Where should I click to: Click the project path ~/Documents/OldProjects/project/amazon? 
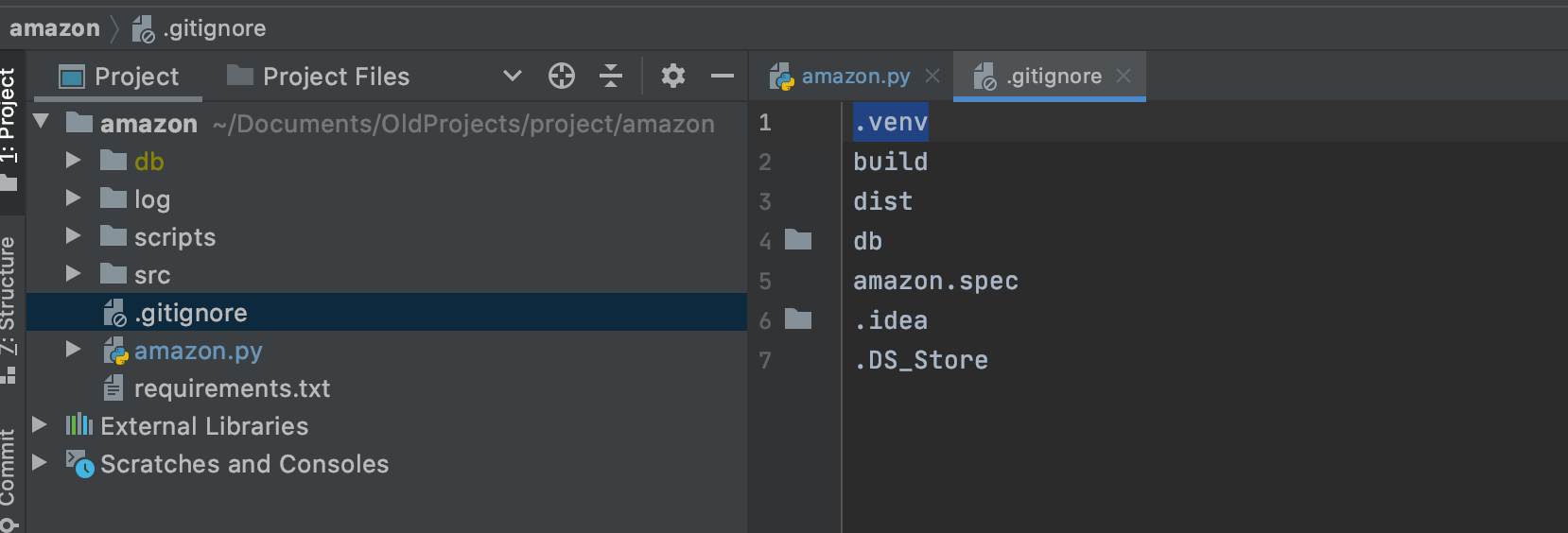click(x=463, y=124)
